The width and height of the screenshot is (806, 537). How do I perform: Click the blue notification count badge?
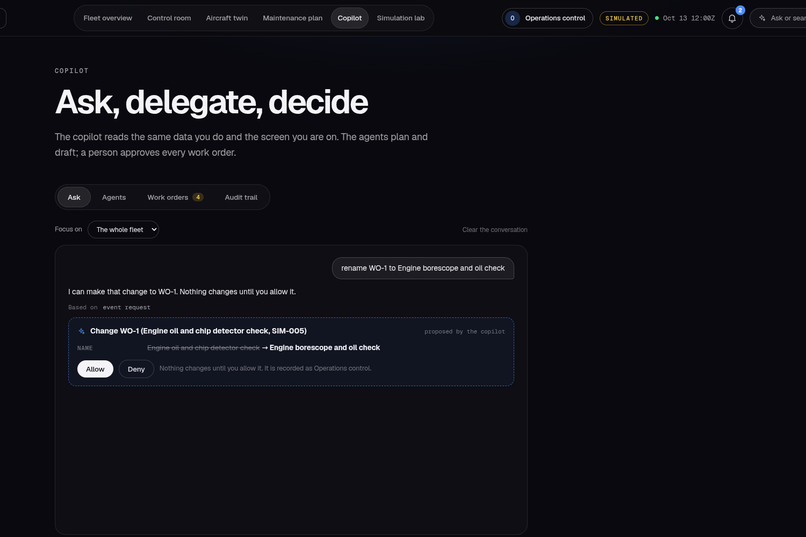[740, 10]
